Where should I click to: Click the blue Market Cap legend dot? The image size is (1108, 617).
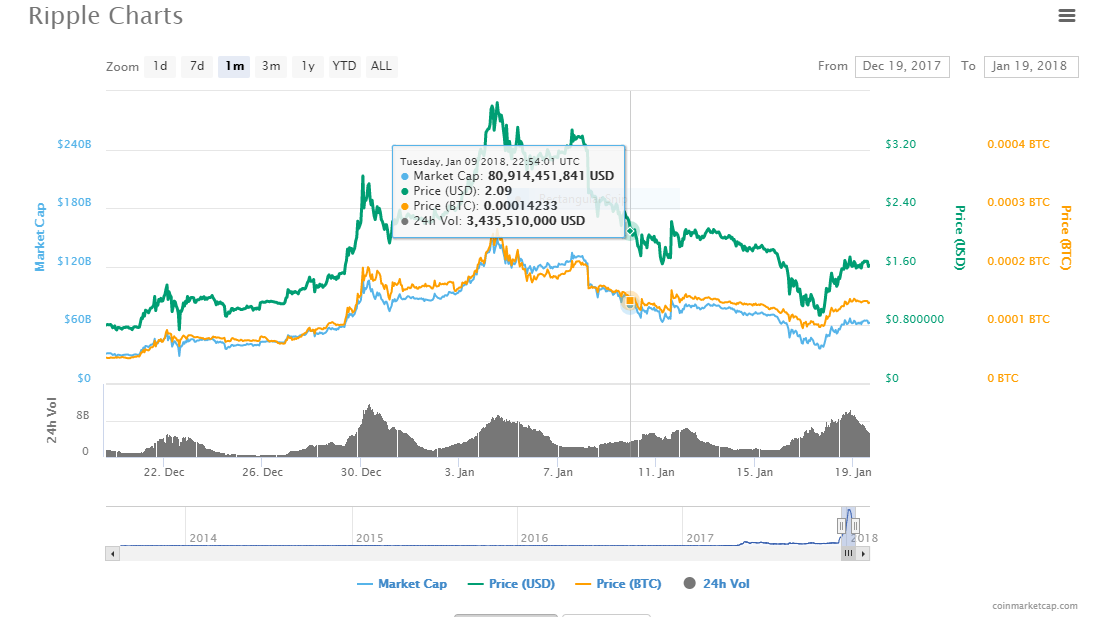click(366, 583)
